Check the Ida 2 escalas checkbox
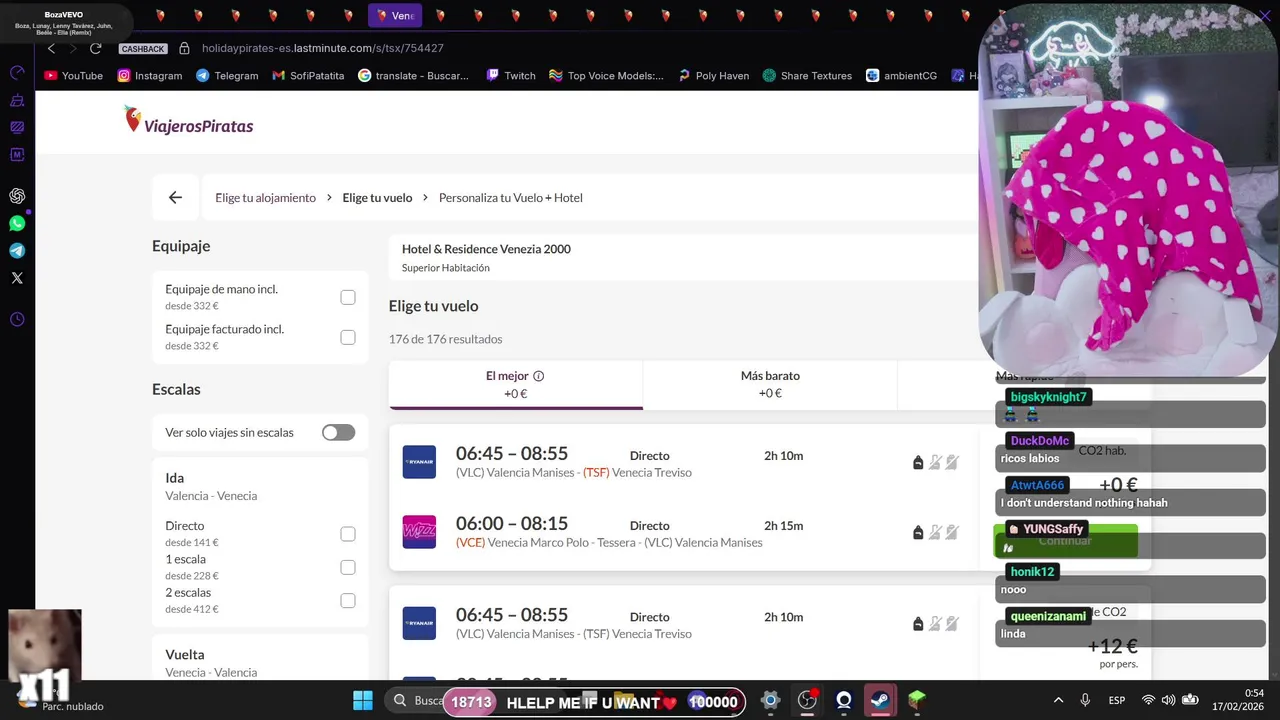The height and width of the screenshot is (720, 1280). pos(348,600)
